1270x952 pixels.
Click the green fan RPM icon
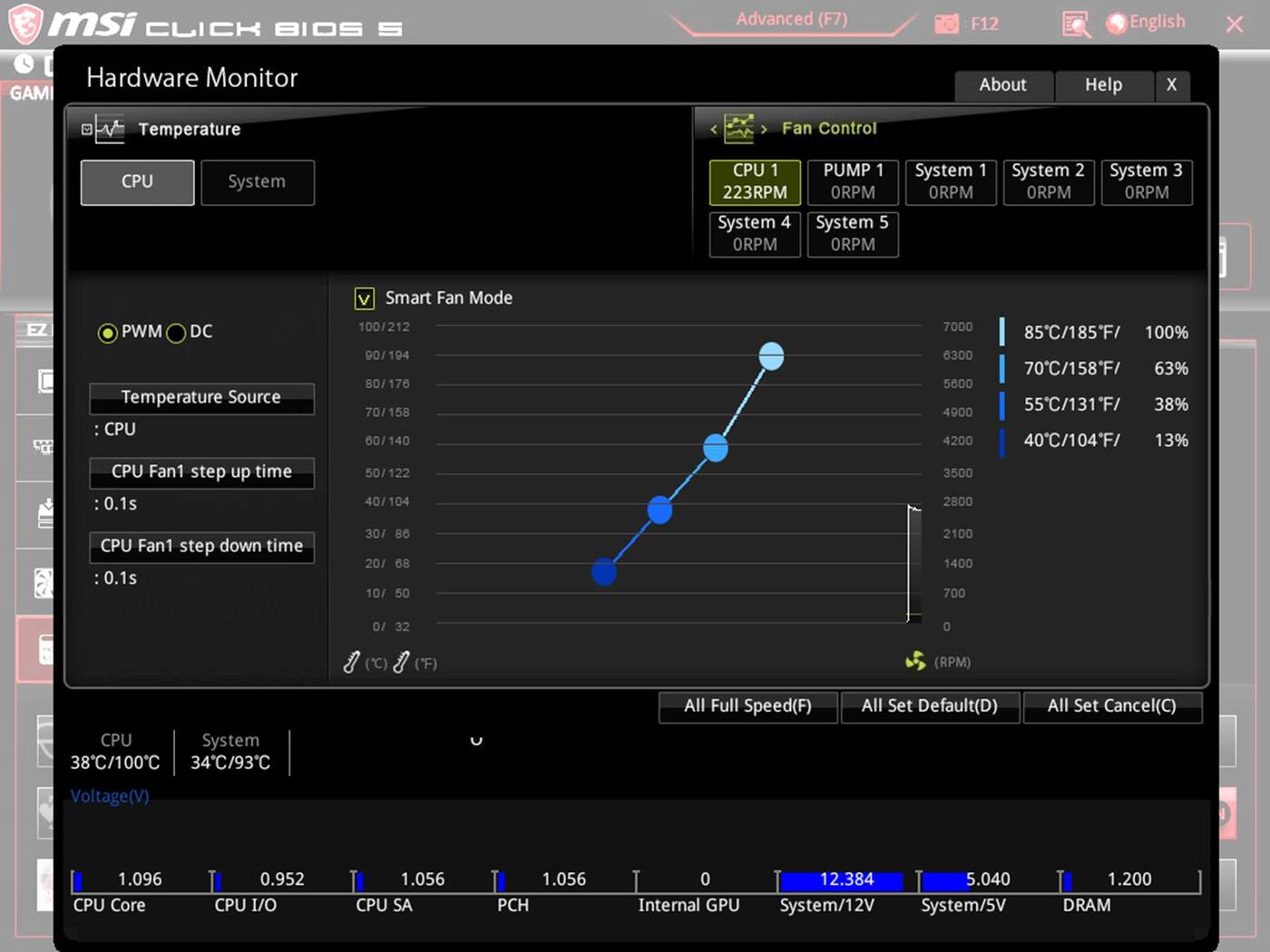tap(915, 662)
